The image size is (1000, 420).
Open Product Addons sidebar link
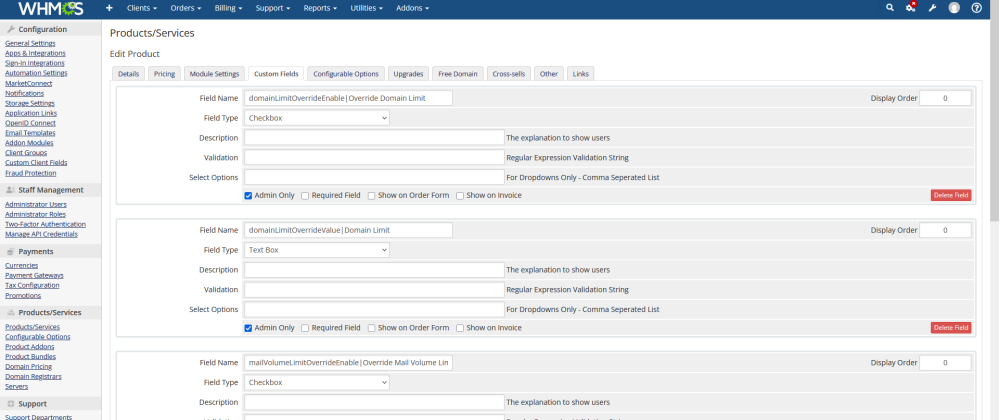30,347
